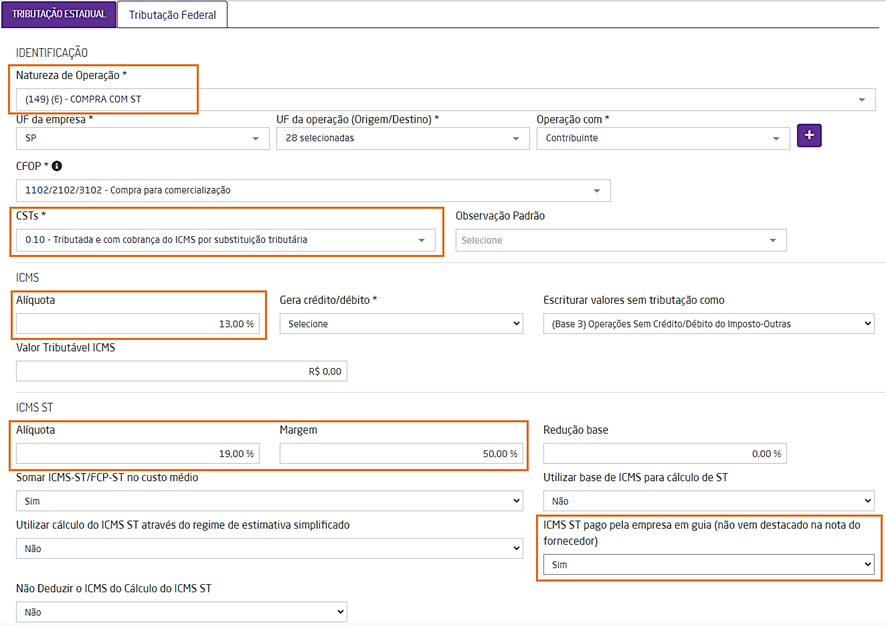Select the Tributação Estadual tab
886x625 pixels.
58,13
